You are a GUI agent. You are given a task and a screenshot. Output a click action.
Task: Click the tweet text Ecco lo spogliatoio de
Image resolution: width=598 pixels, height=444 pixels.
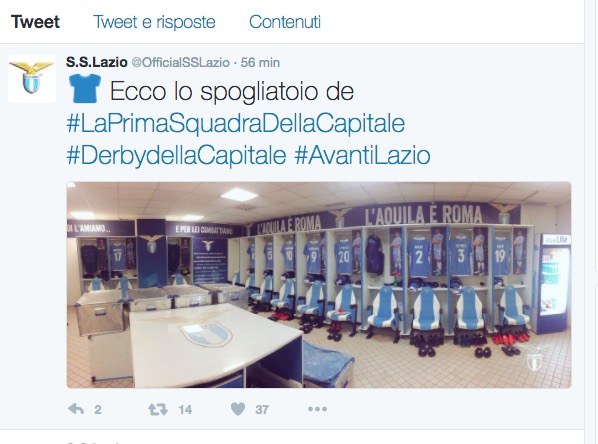232,92
